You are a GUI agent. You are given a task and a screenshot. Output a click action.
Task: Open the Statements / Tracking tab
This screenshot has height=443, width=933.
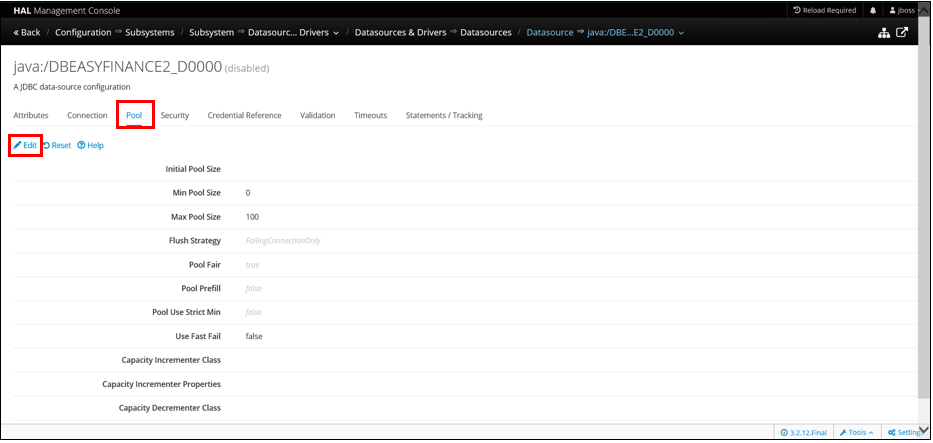coord(444,115)
